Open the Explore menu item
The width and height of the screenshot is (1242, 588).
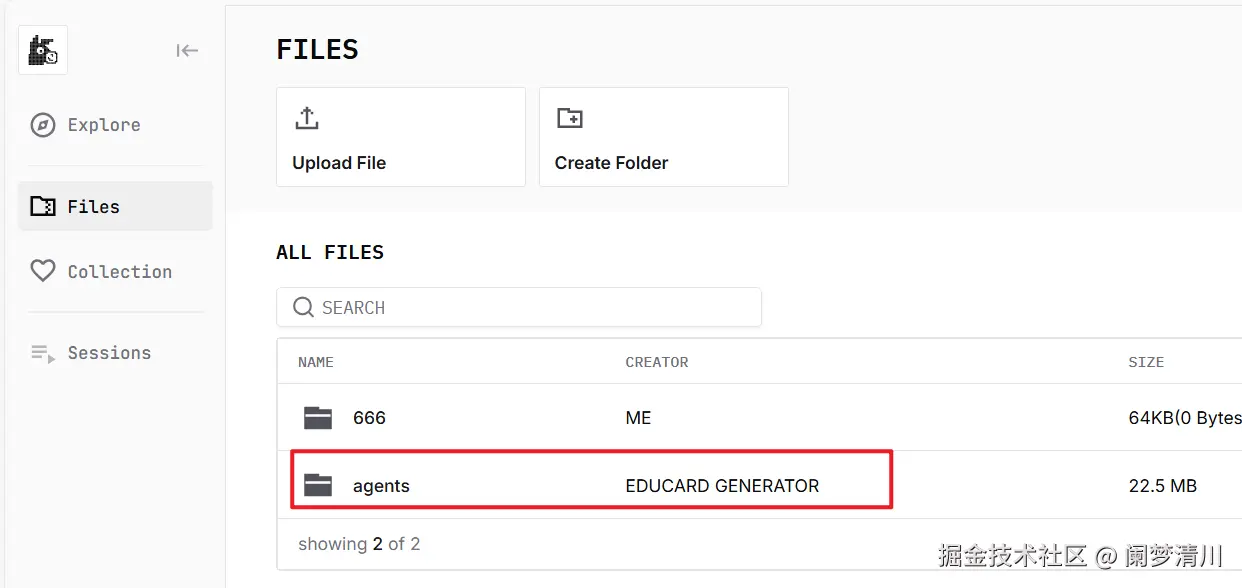click(104, 125)
